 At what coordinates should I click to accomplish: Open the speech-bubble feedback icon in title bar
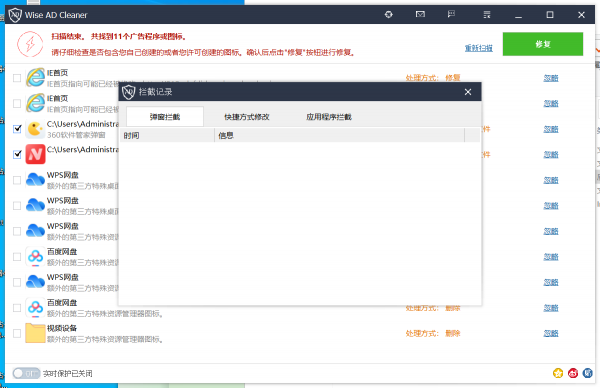tap(452, 15)
